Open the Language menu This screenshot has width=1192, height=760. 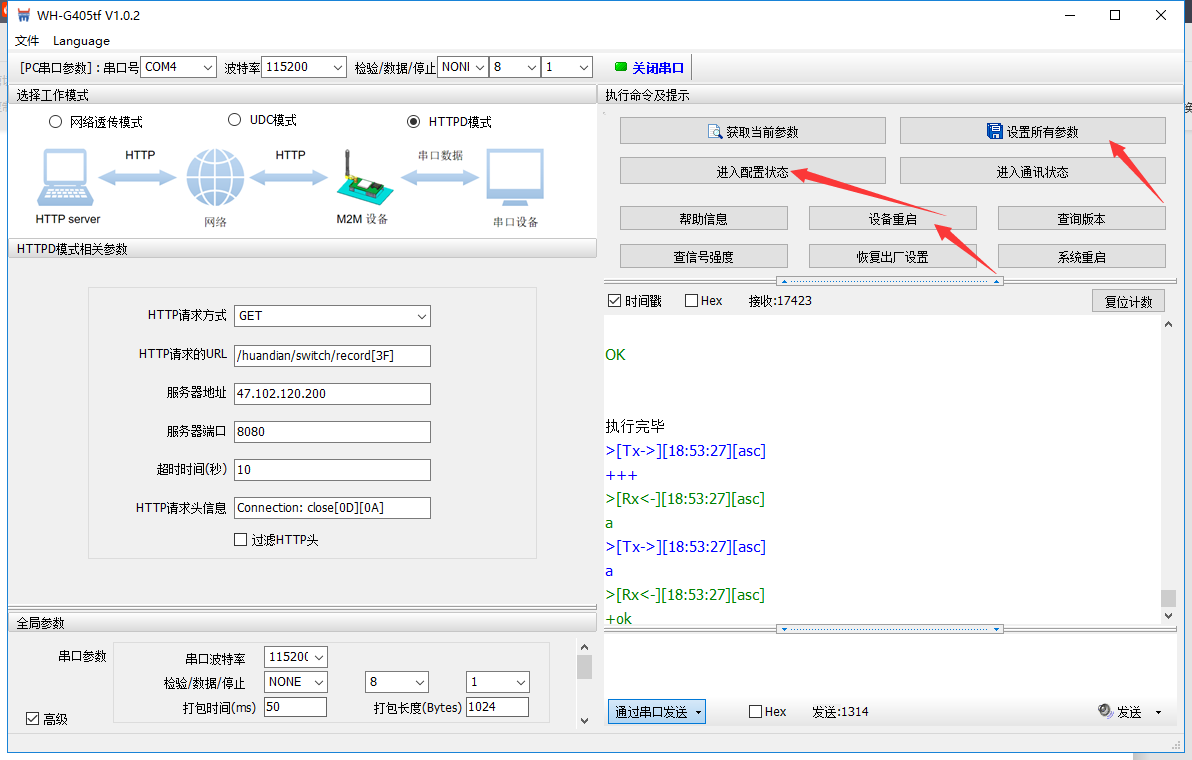coord(81,41)
